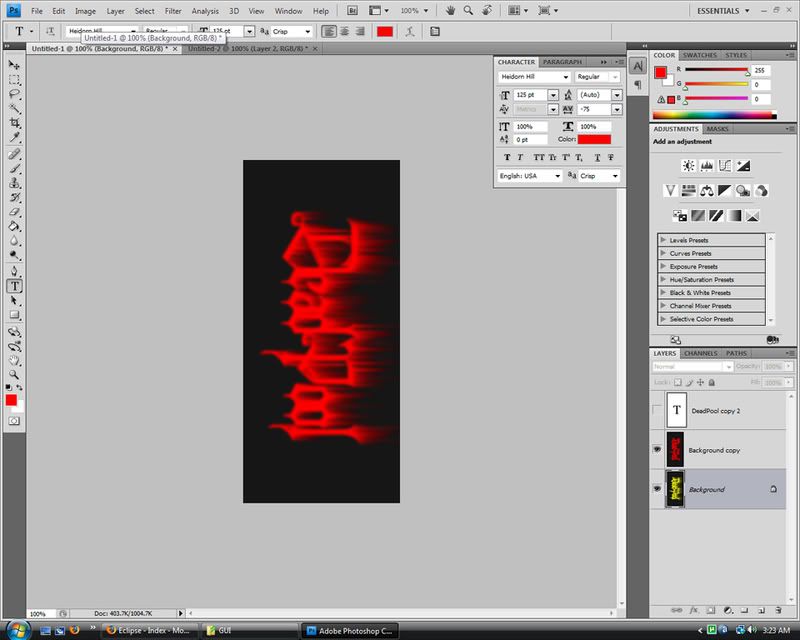This screenshot has height=640, width=800.
Task: Select the Pen tool
Action: [14, 272]
